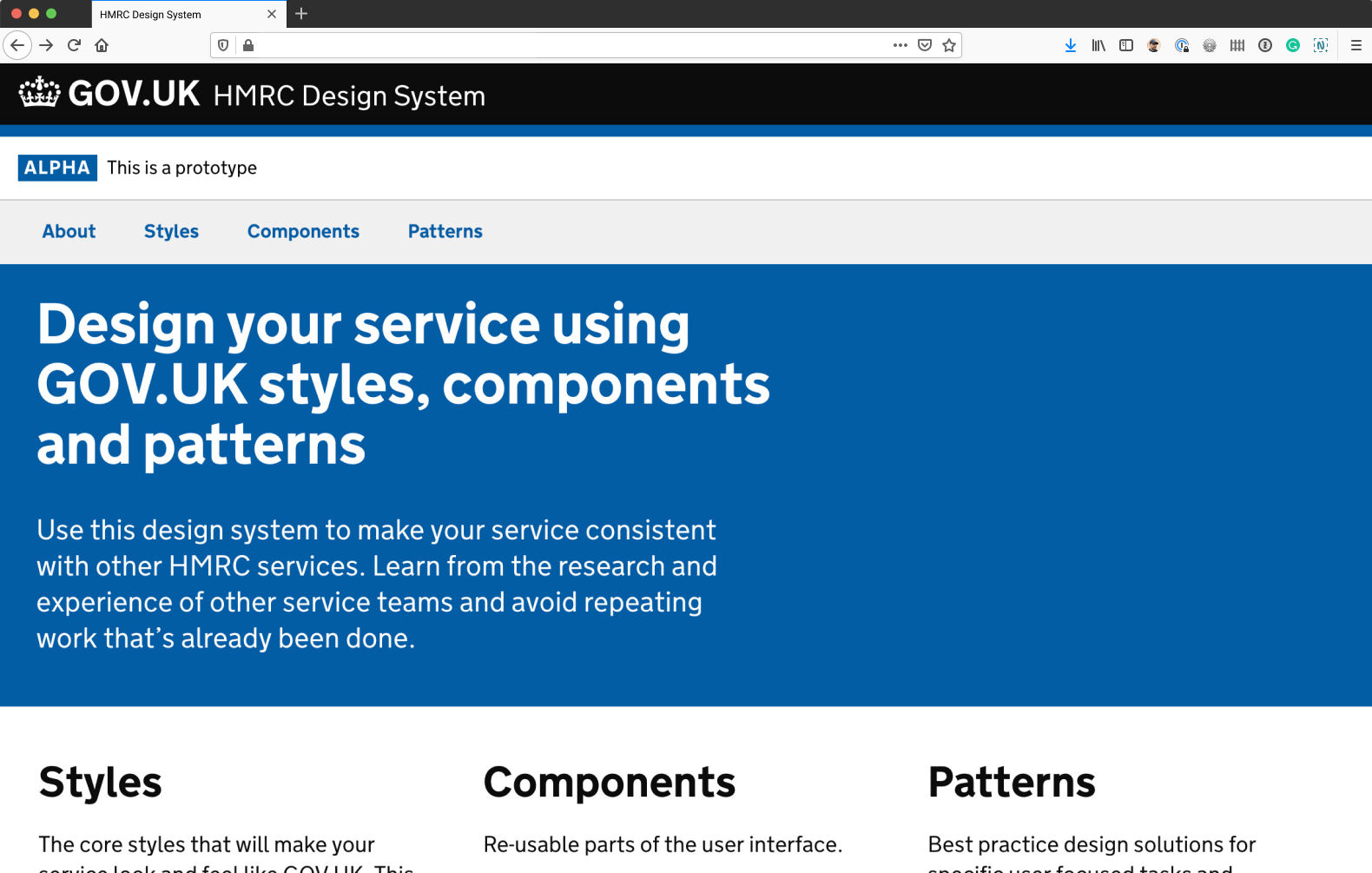
Task: Click the profile avatar toolbar icon
Action: [x=1154, y=45]
